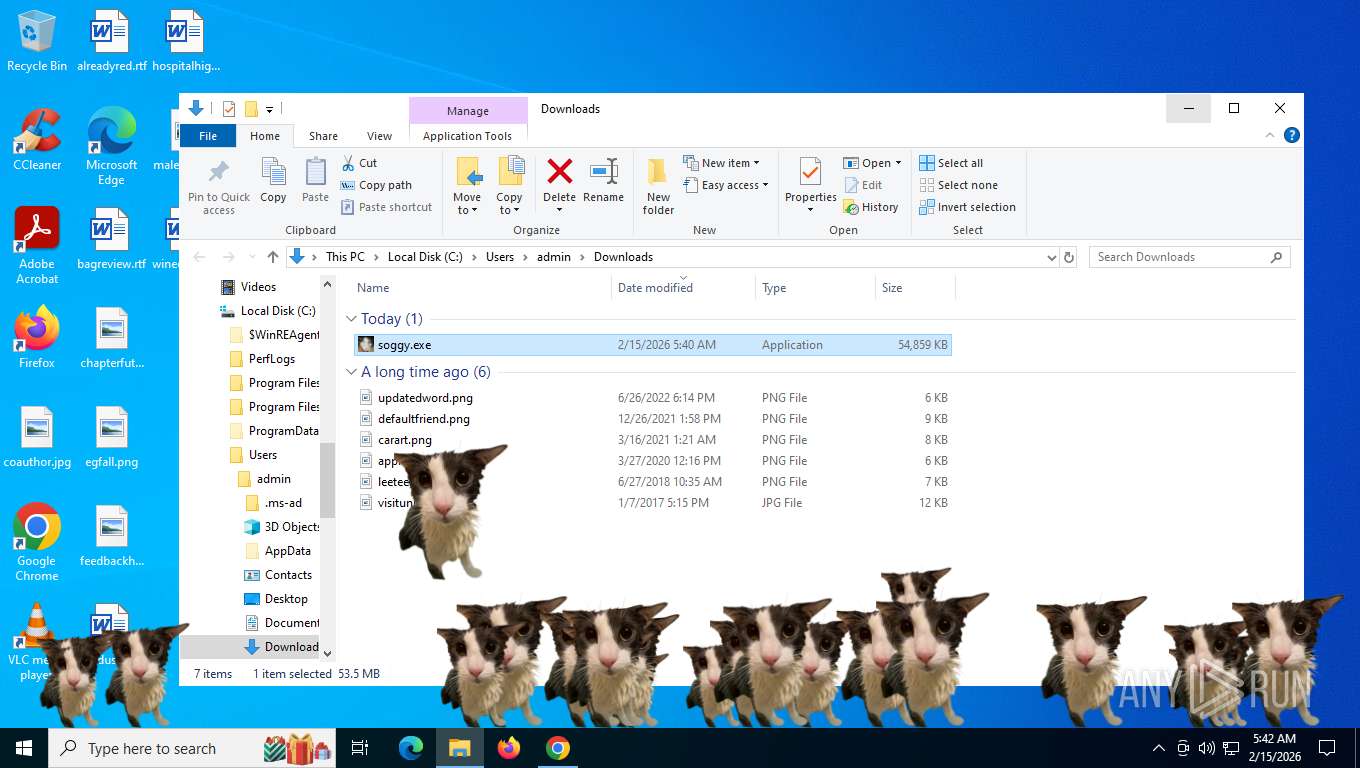Sort by the Size column header
Viewport: 1360px width, 768px height.
[915, 288]
